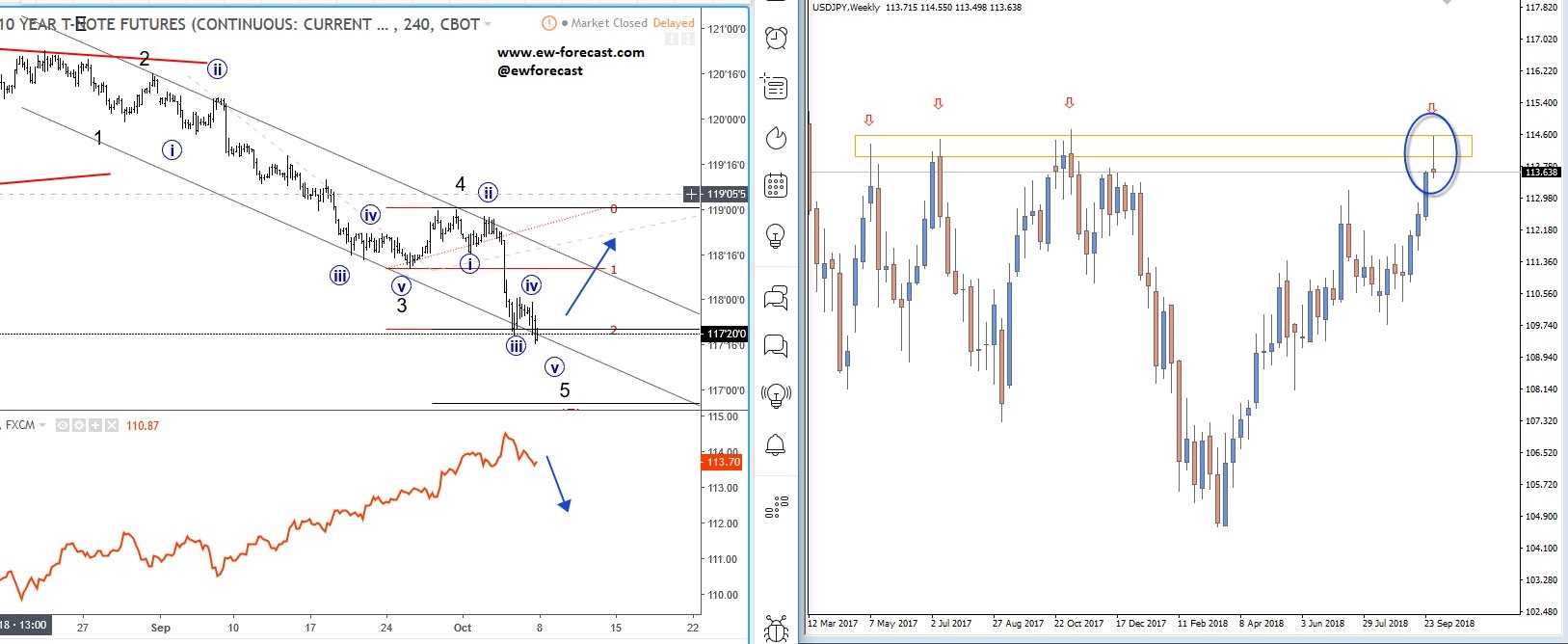Open the News feed panel icon
The width and height of the screenshot is (1568, 644).
tap(776, 88)
